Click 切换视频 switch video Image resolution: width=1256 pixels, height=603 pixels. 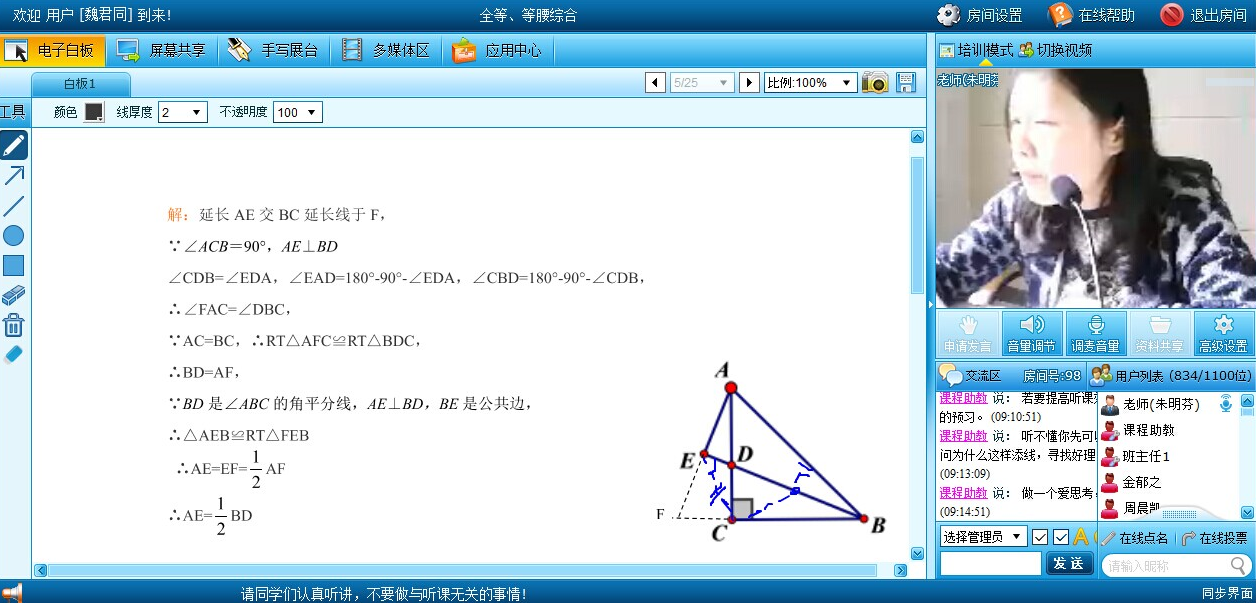(x=1055, y=50)
